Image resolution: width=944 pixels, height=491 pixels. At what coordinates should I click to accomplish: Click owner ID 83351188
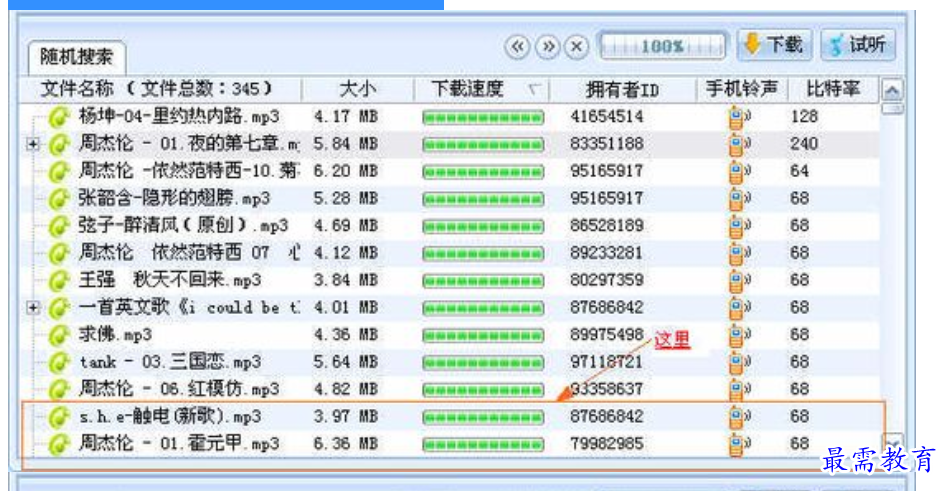(607, 144)
